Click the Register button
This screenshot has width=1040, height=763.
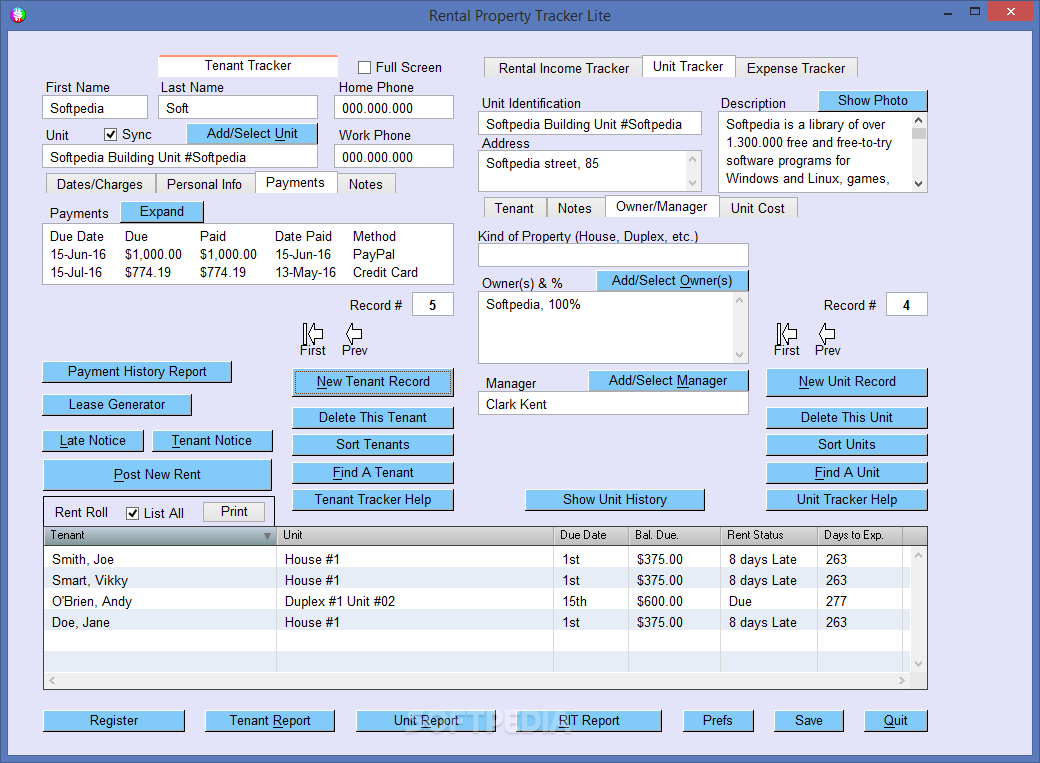pyautogui.click(x=114, y=721)
